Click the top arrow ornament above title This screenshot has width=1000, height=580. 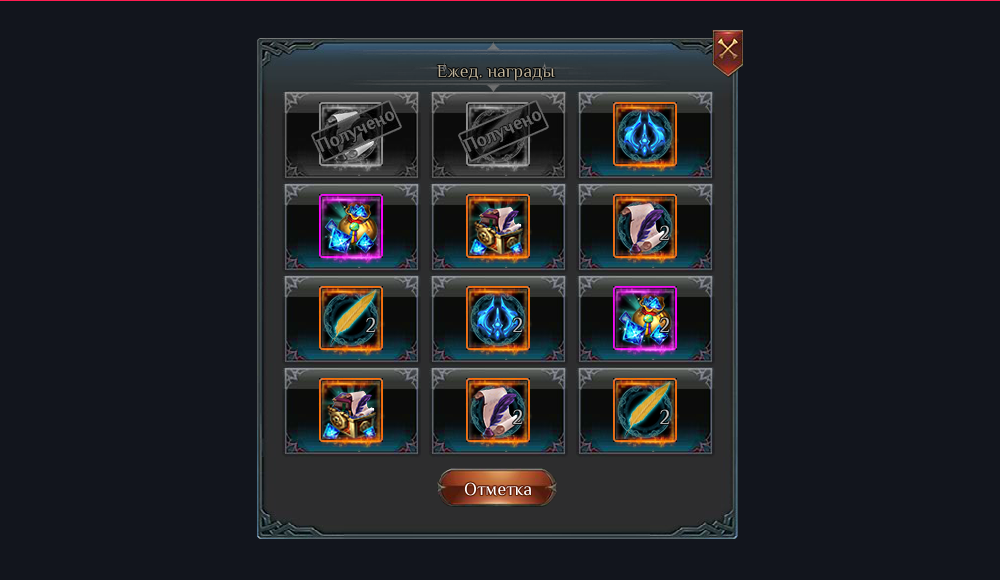coord(494,47)
